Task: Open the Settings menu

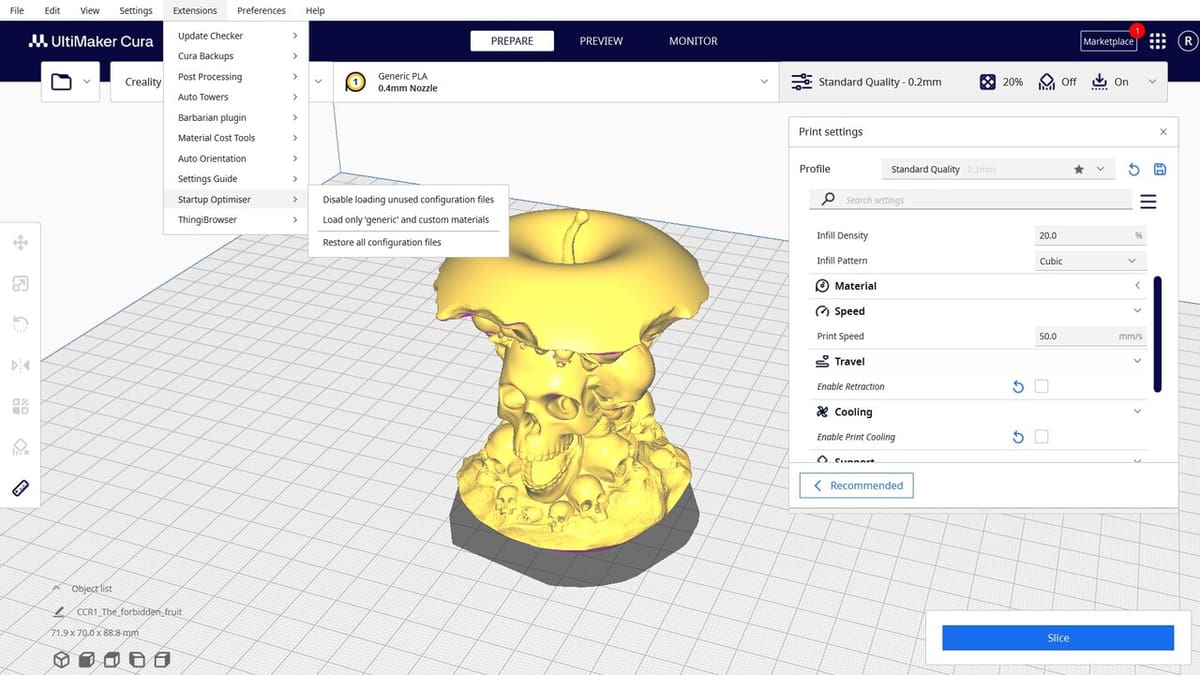Action: (x=136, y=10)
